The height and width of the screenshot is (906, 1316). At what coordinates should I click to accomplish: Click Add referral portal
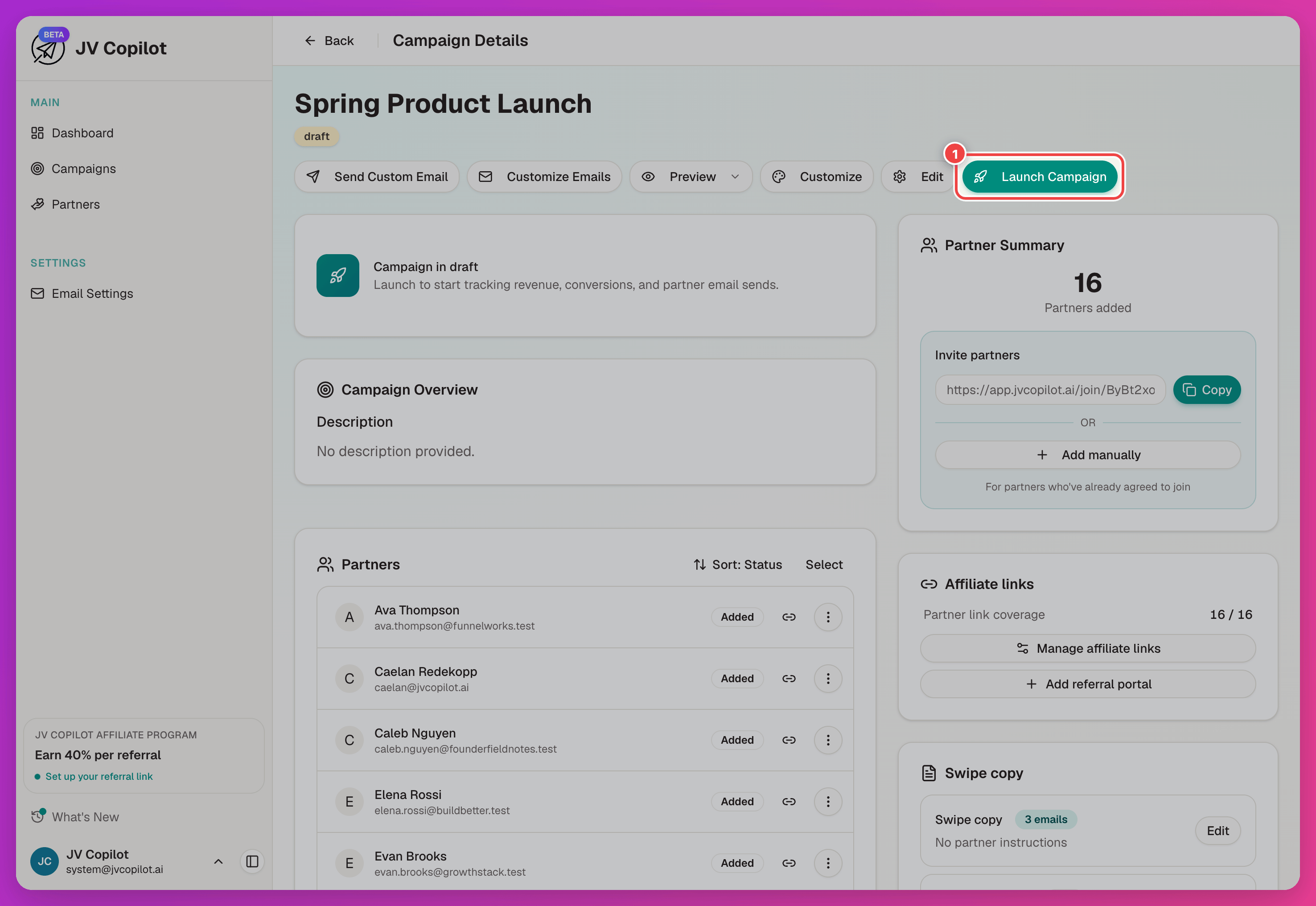click(x=1087, y=684)
